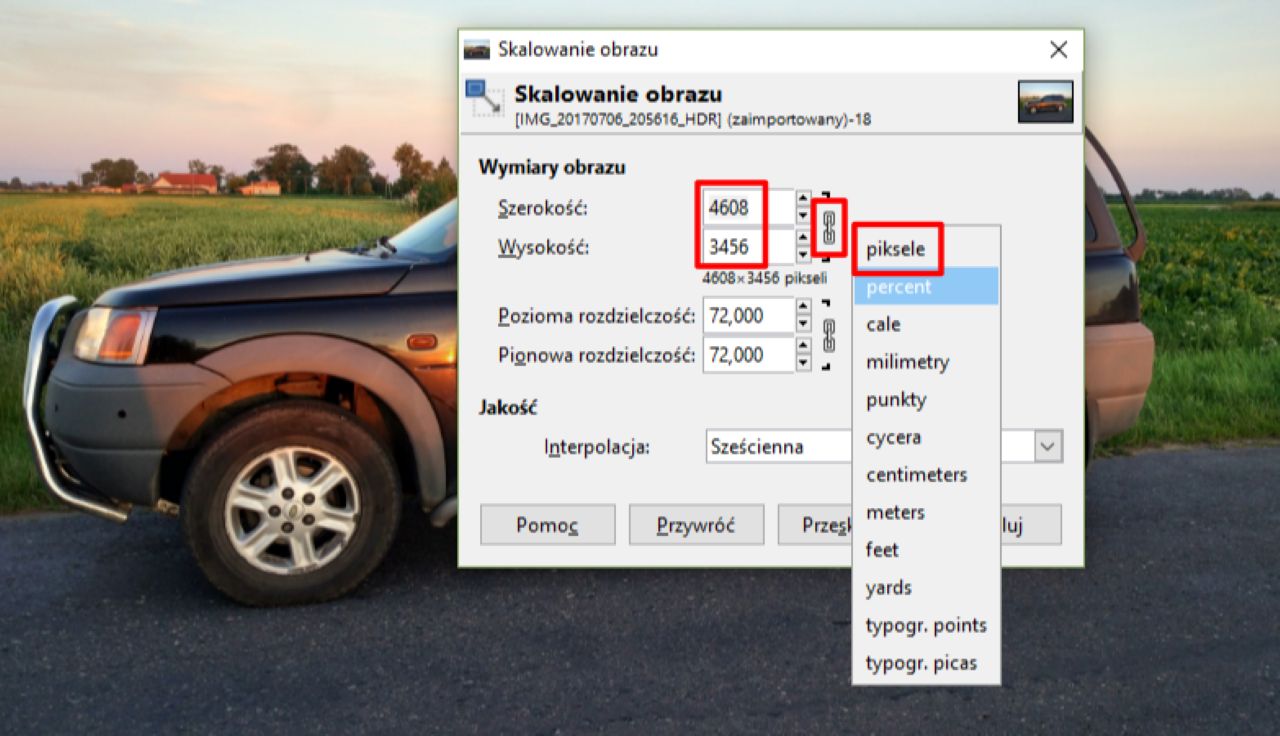Click the Interpolacja label

point(597,447)
